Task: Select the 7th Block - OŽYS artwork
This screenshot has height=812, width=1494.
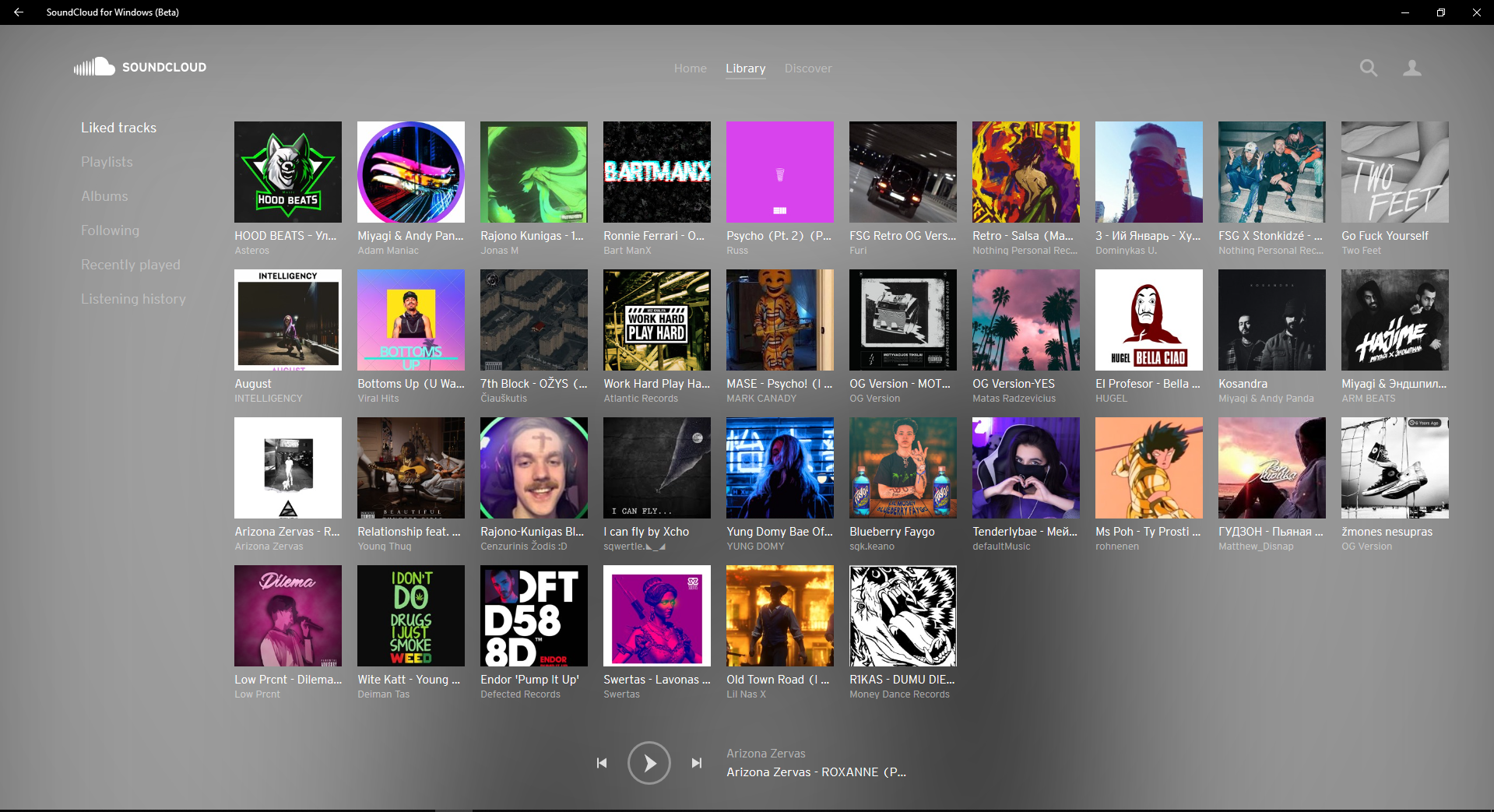Action: (534, 320)
